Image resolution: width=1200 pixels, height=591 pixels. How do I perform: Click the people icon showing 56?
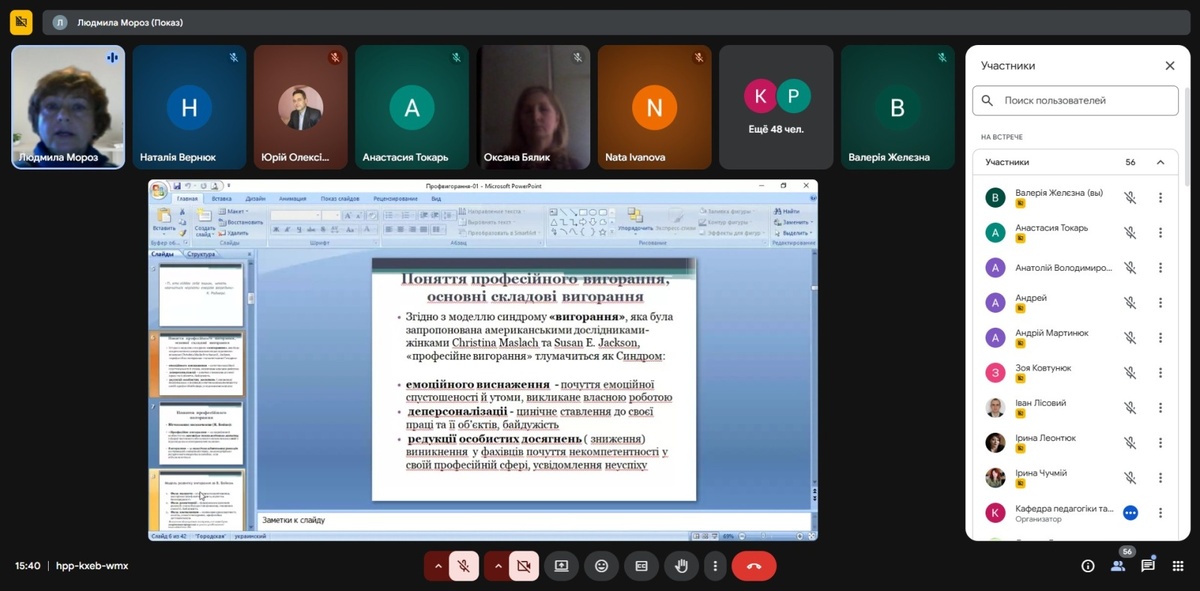[x=1118, y=566]
